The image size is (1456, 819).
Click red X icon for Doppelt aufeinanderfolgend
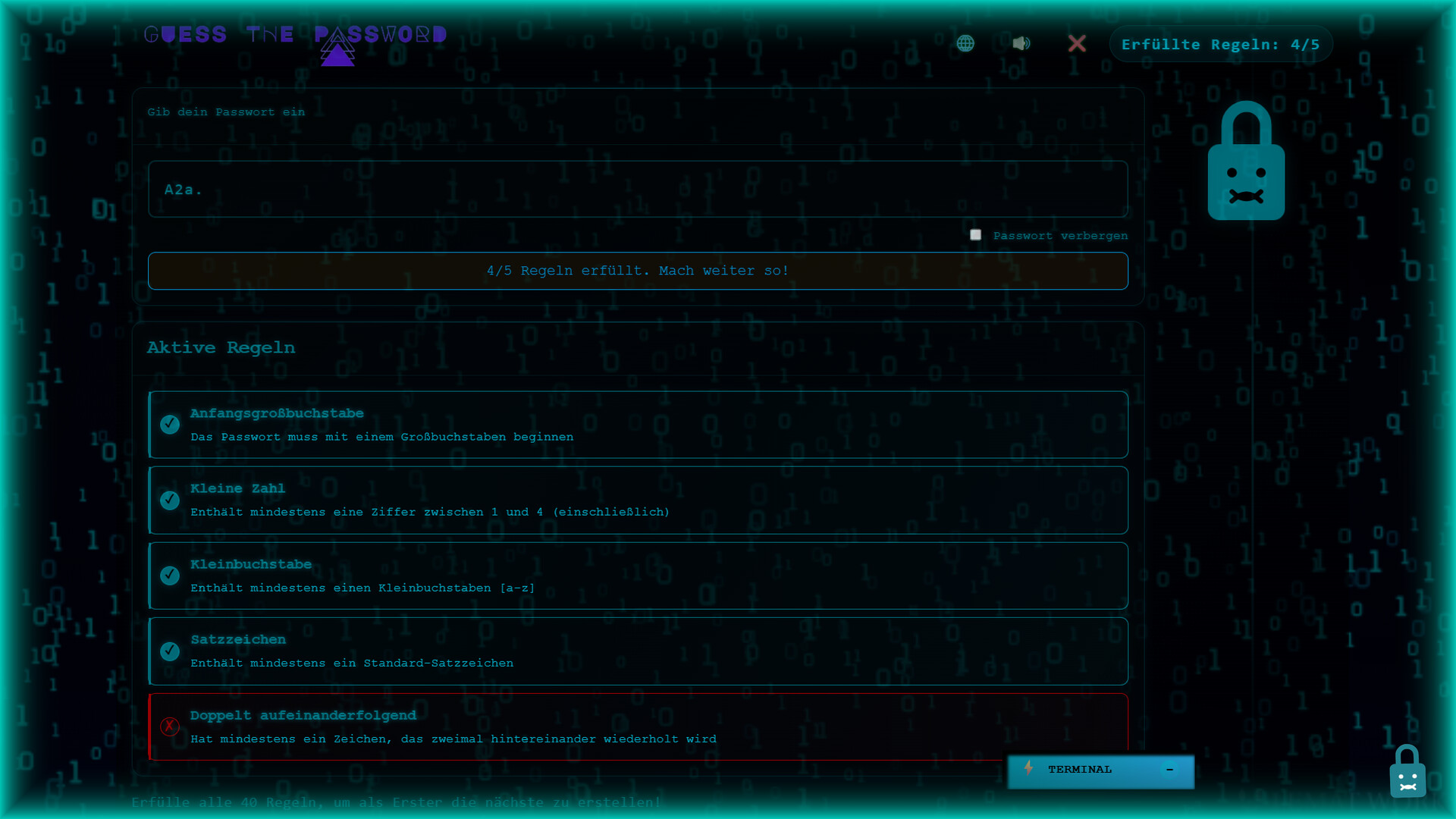[170, 726]
